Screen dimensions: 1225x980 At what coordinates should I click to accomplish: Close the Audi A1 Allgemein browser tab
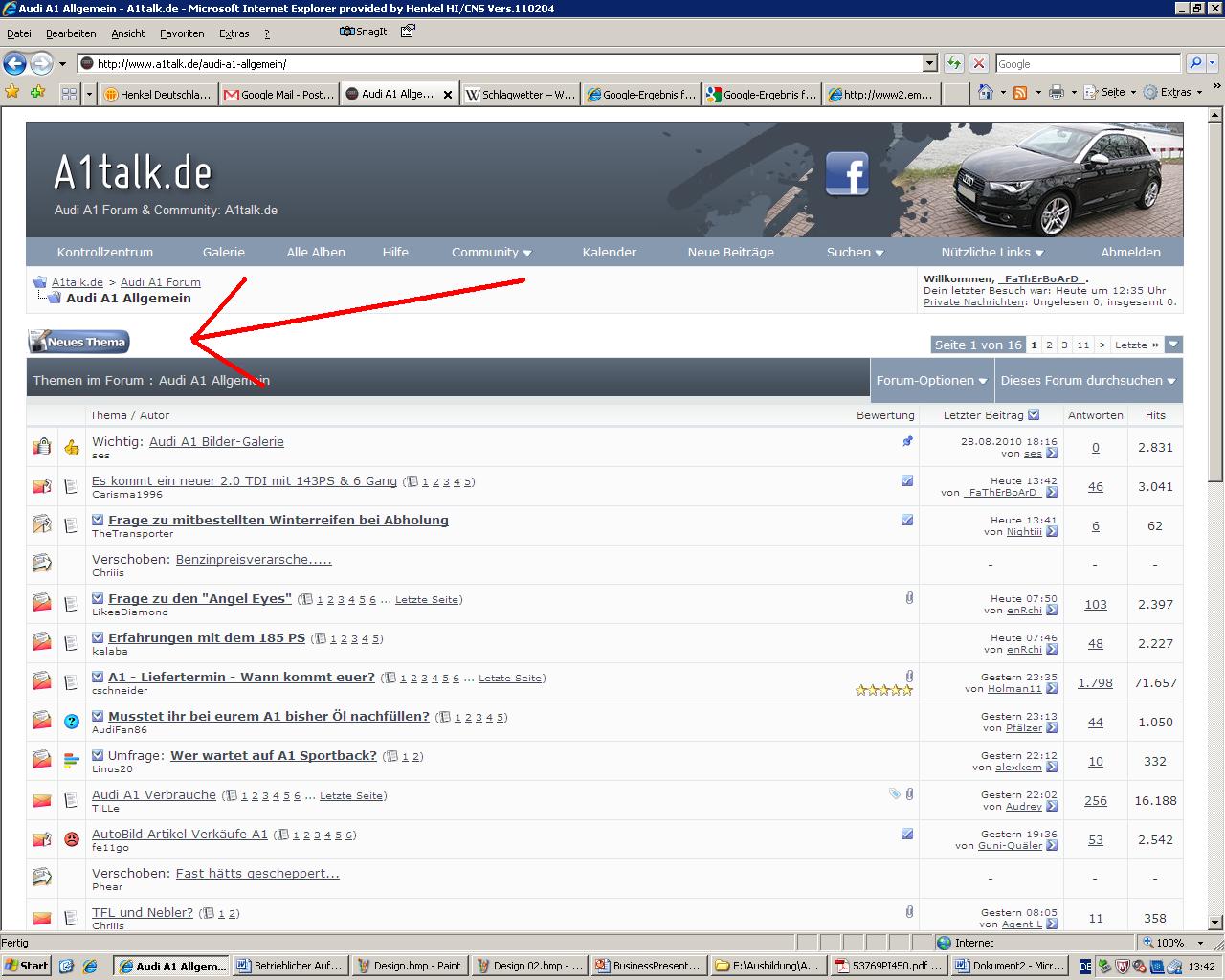(448, 95)
